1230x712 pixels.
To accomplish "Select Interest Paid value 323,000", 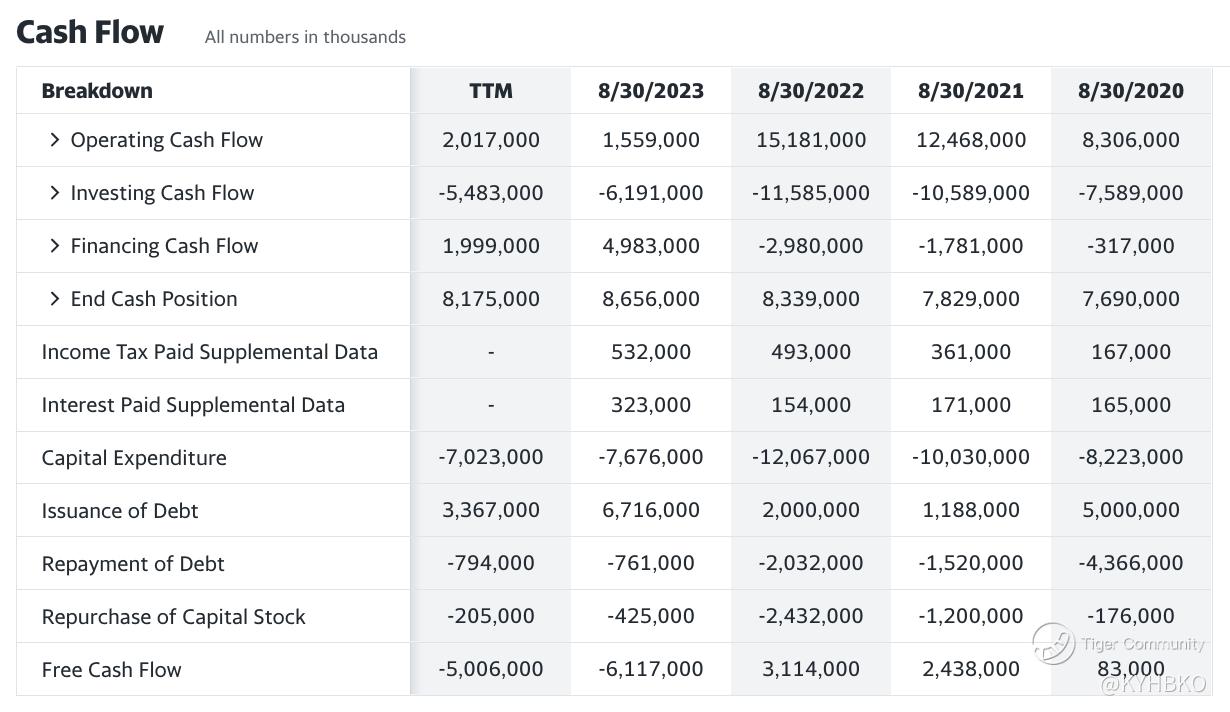I will (x=651, y=405).
